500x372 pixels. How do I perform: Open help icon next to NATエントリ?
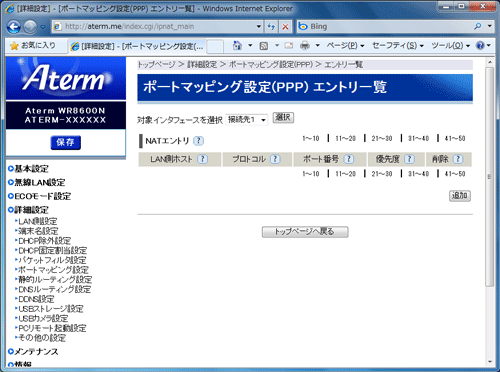[x=198, y=141]
